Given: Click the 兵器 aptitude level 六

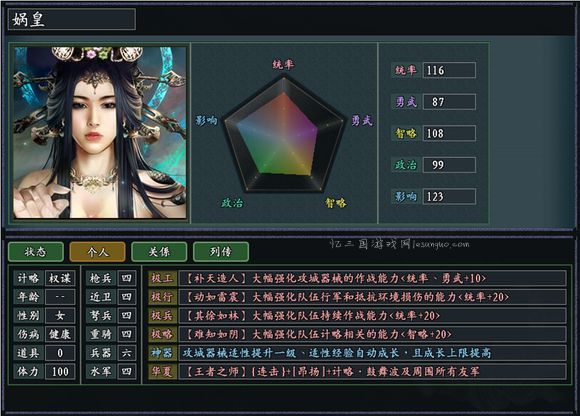Looking at the screenshot, I should pos(127,353).
